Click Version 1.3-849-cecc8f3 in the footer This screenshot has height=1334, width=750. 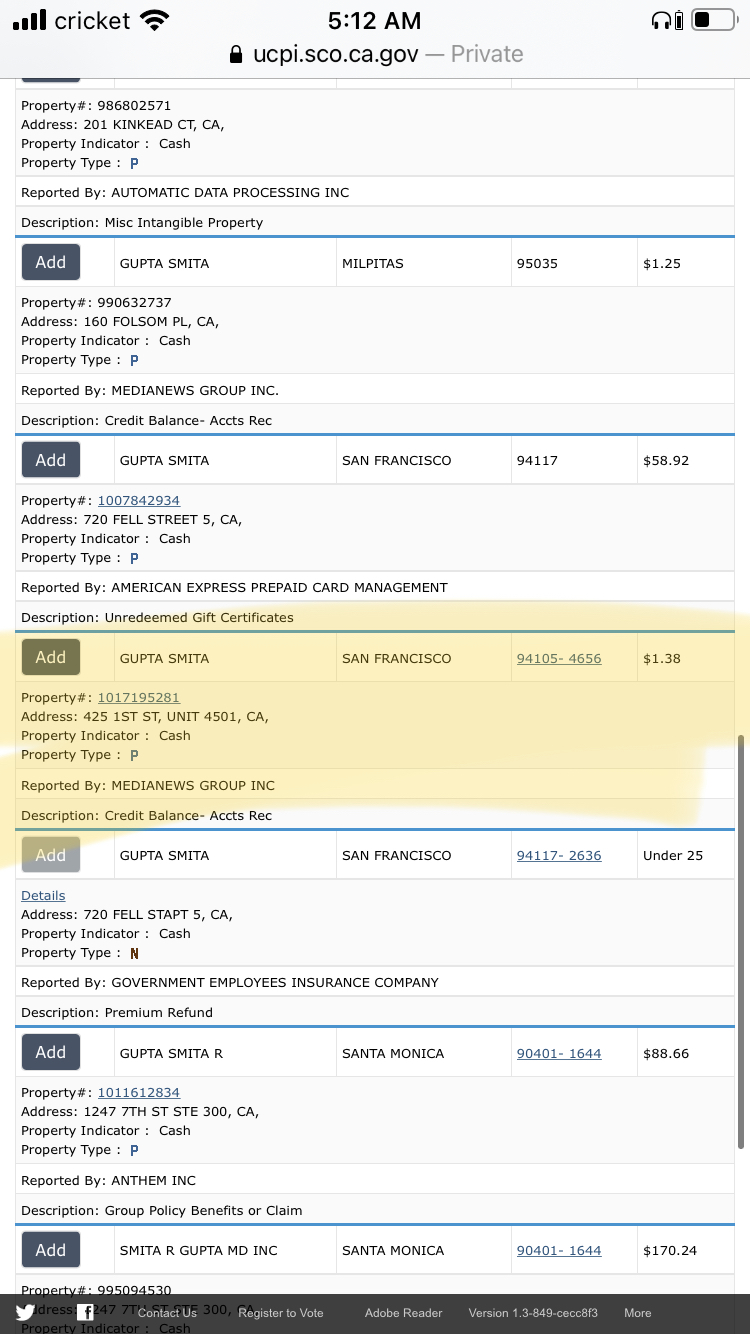point(533,1313)
